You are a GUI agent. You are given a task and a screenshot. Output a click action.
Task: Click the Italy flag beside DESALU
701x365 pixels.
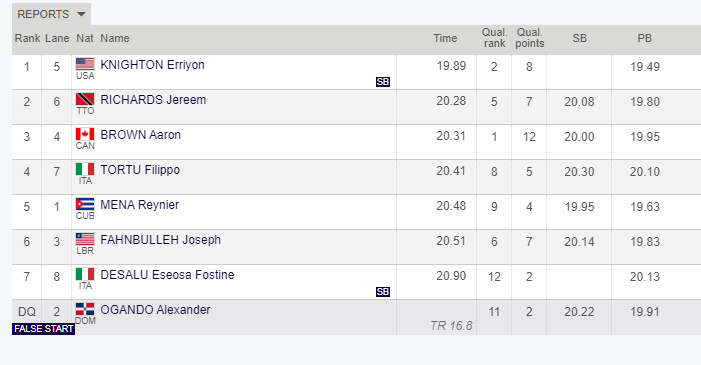pyautogui.click(x=85, y=274)
